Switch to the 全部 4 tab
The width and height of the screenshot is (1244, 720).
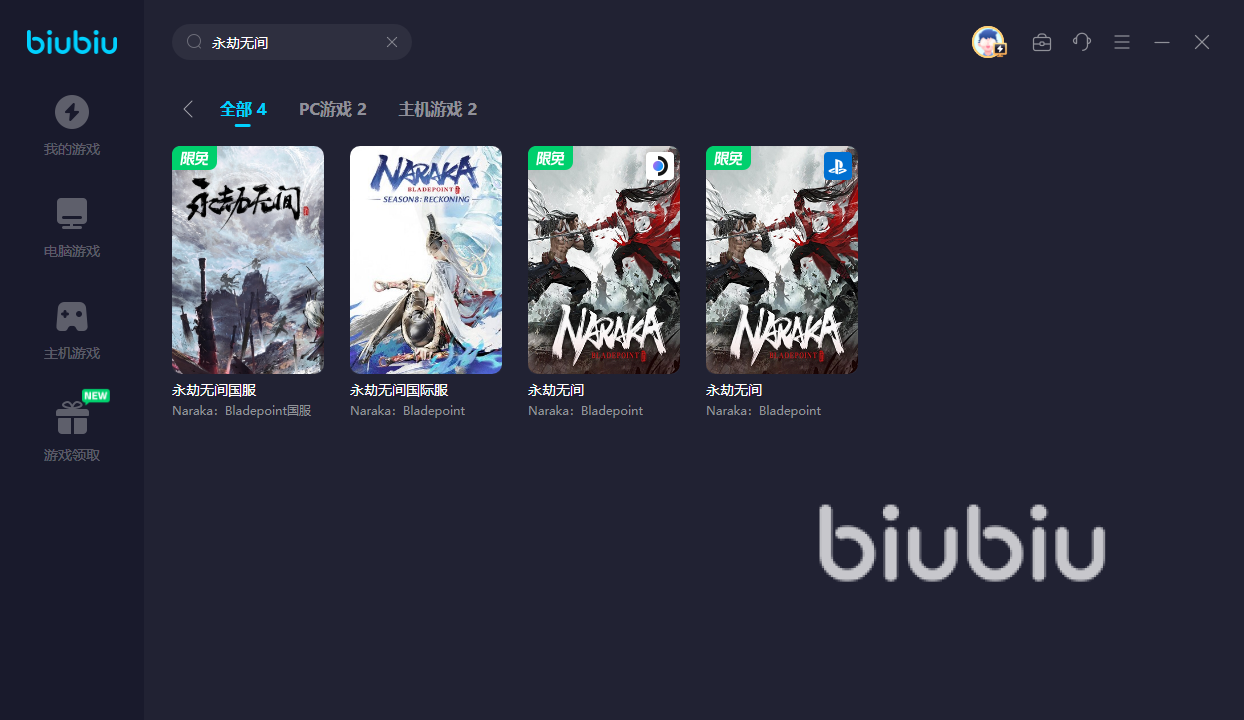click(243, 109)
